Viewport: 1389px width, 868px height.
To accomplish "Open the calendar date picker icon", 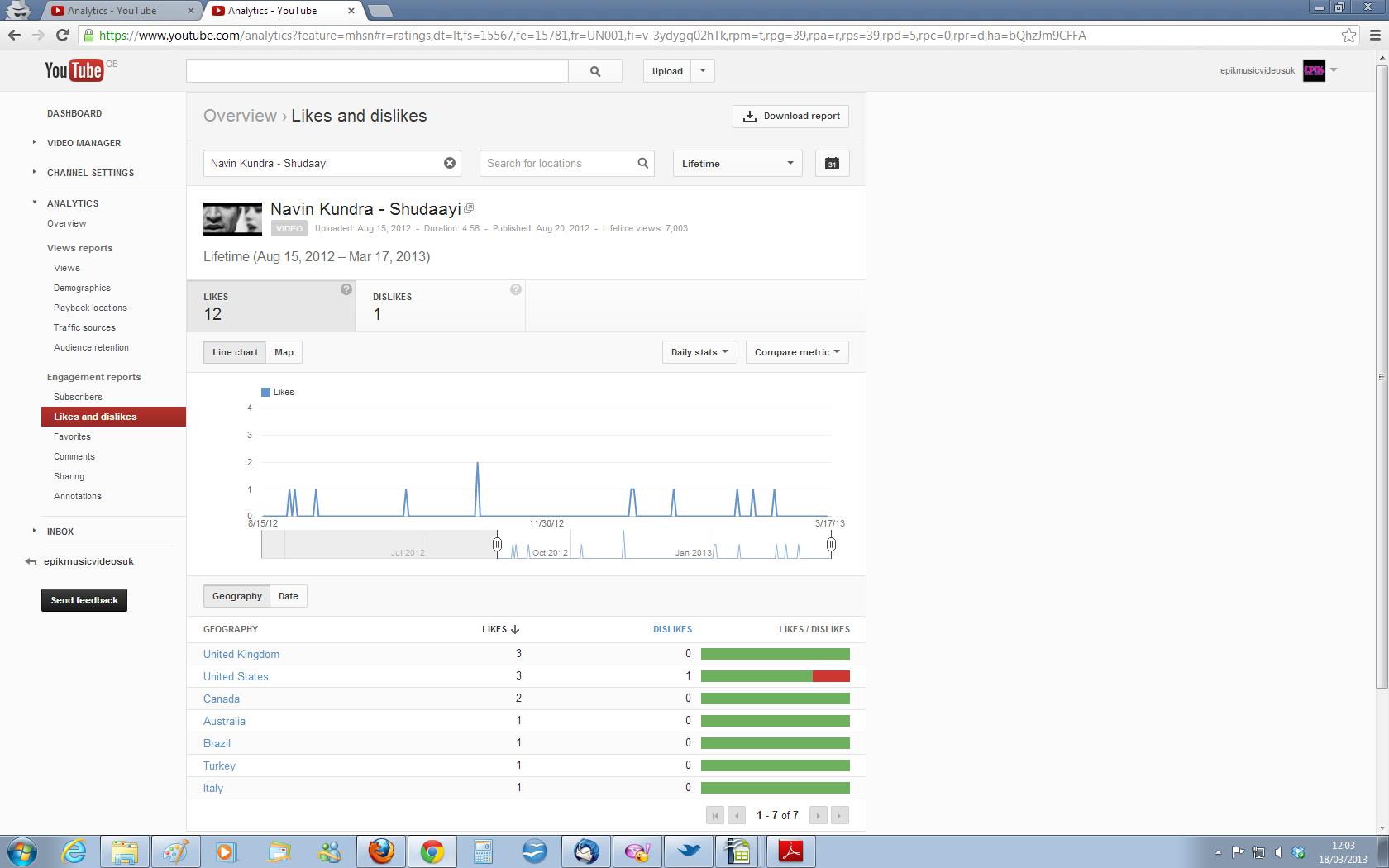I will [832, 164].
